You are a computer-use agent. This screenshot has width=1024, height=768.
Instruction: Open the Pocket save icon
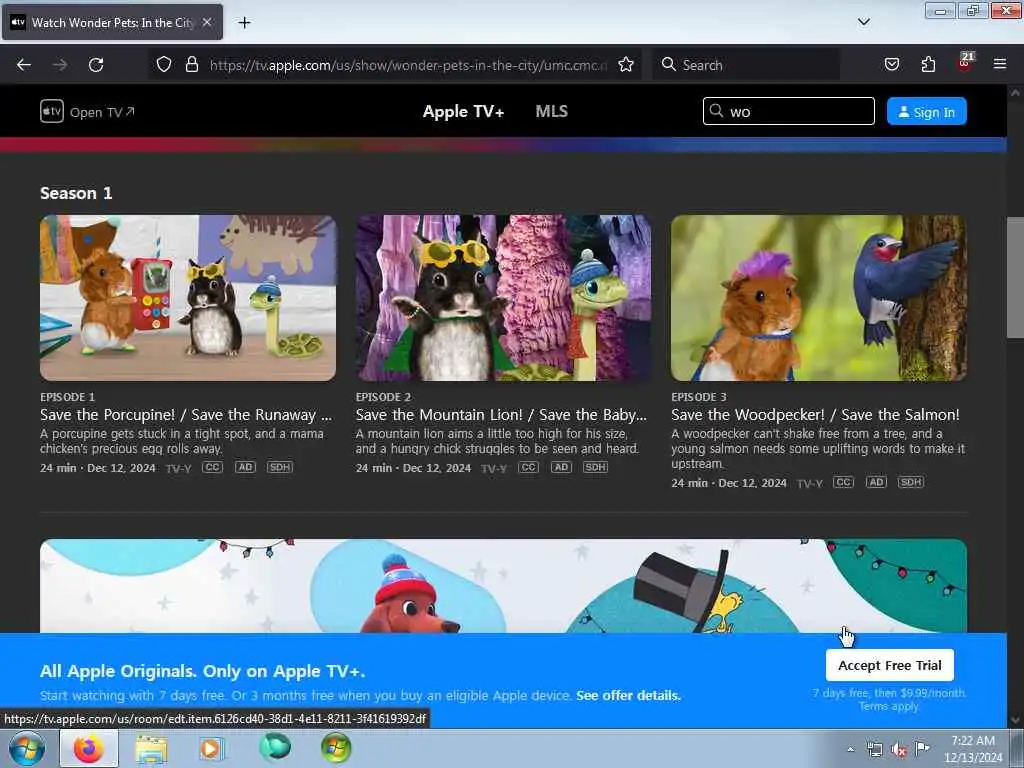(891, 64)
